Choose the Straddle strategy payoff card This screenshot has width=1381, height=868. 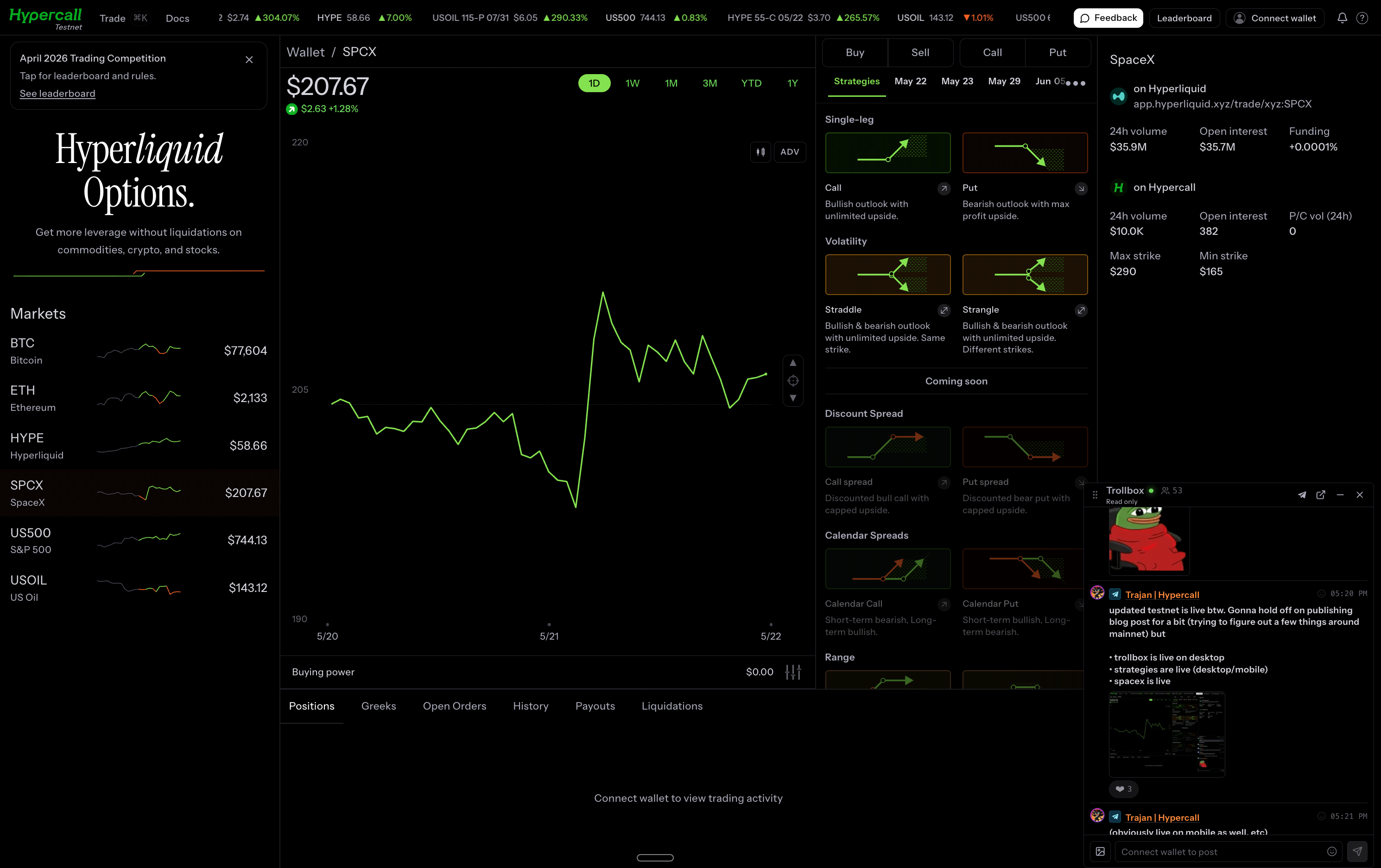point(887,275)
